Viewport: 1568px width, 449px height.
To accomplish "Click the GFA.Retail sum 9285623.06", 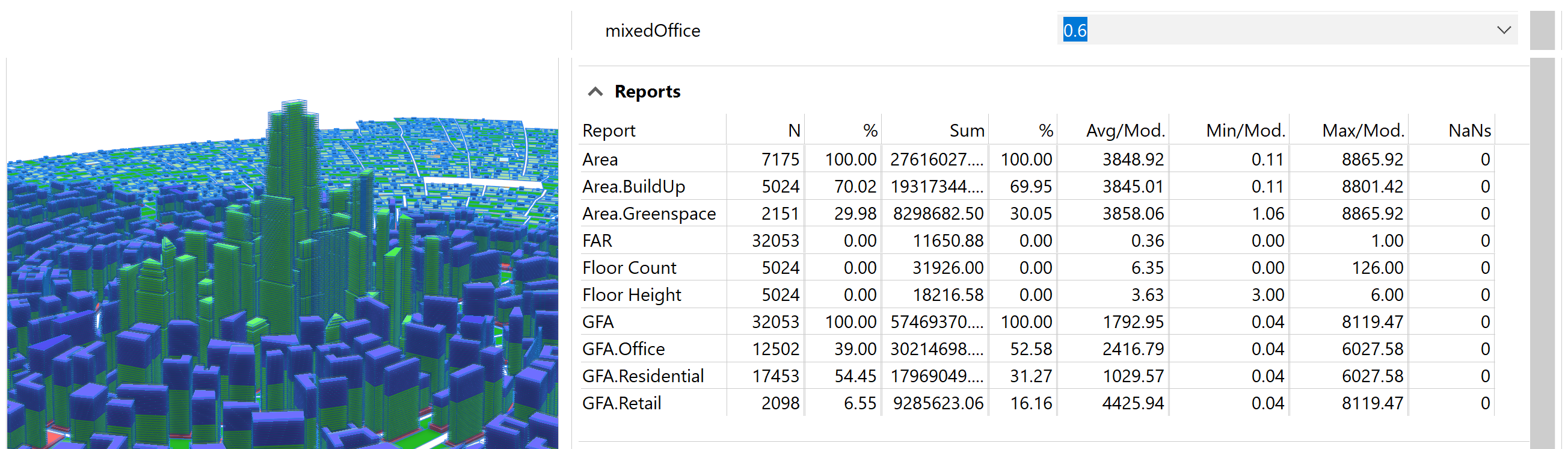I will (938, 403).
